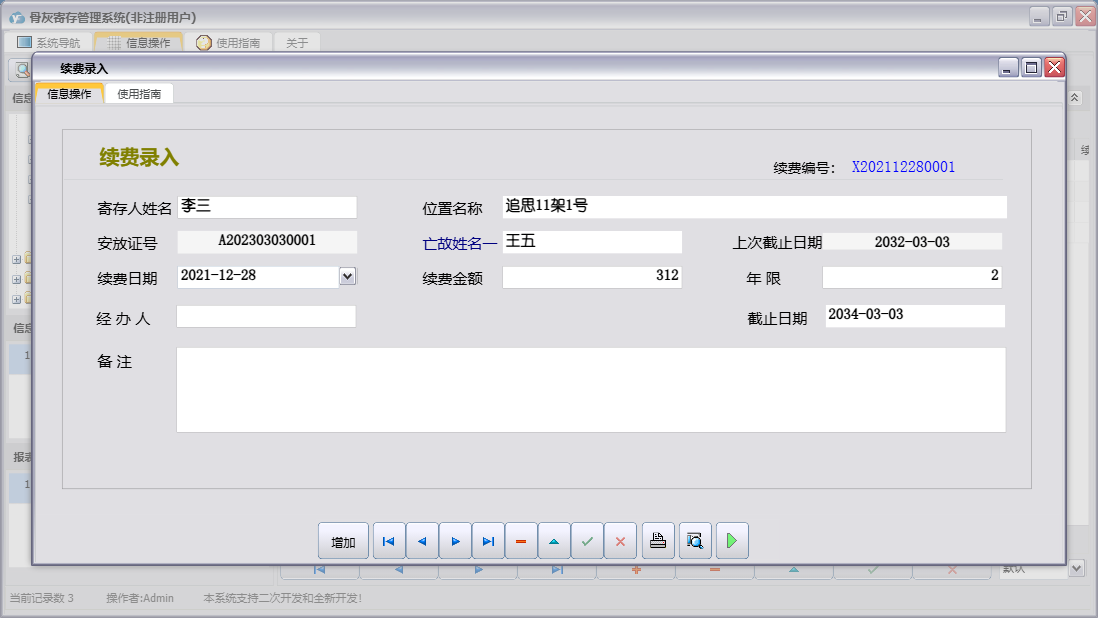Viewport: 1098px width, 618px height.
Task: Open the 续费日期 date dropdown
Action: [x=347, y=276]
